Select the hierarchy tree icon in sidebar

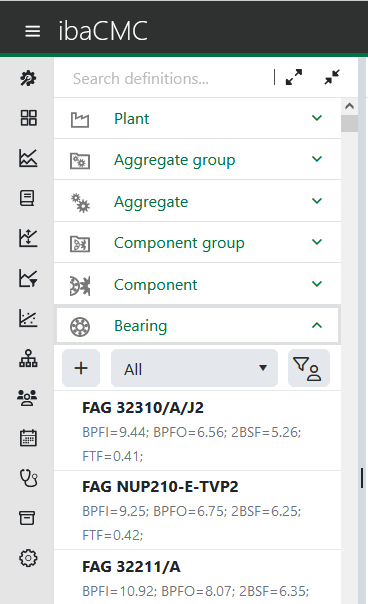(x=28, y=358)
